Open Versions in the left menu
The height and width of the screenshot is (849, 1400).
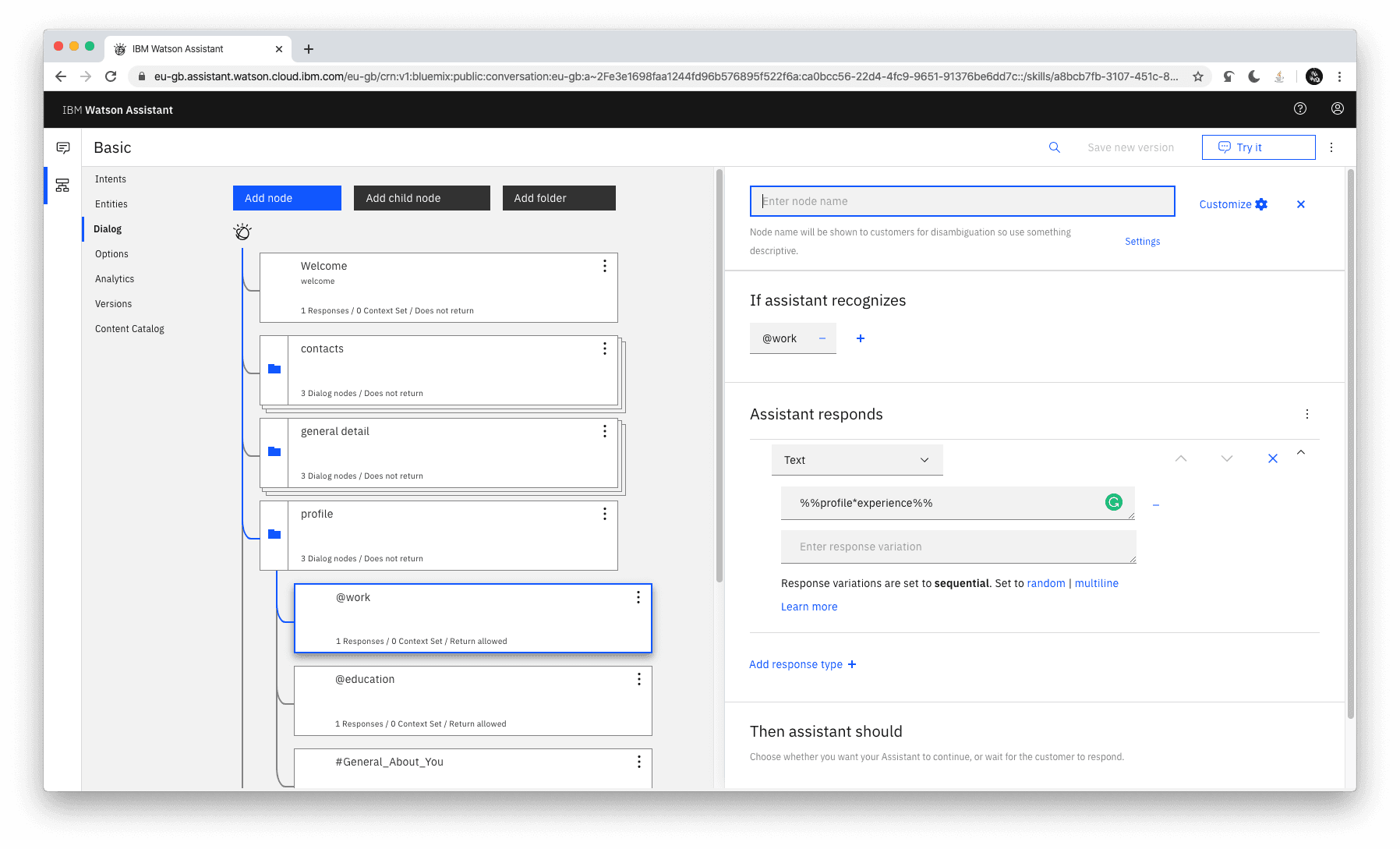pyautogui.click(x=113, y=304)
